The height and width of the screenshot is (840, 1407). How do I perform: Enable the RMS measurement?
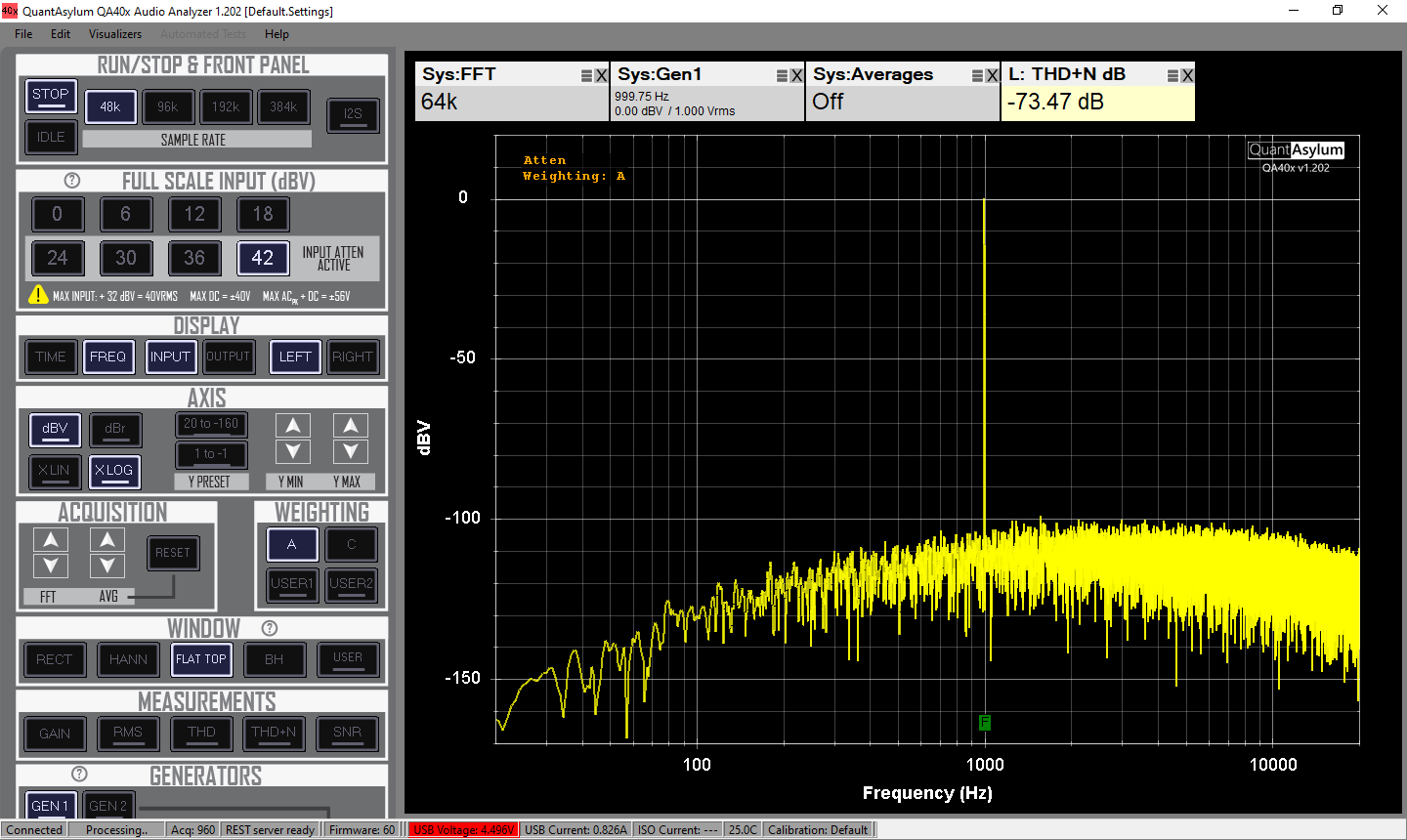tap(128, 734)
